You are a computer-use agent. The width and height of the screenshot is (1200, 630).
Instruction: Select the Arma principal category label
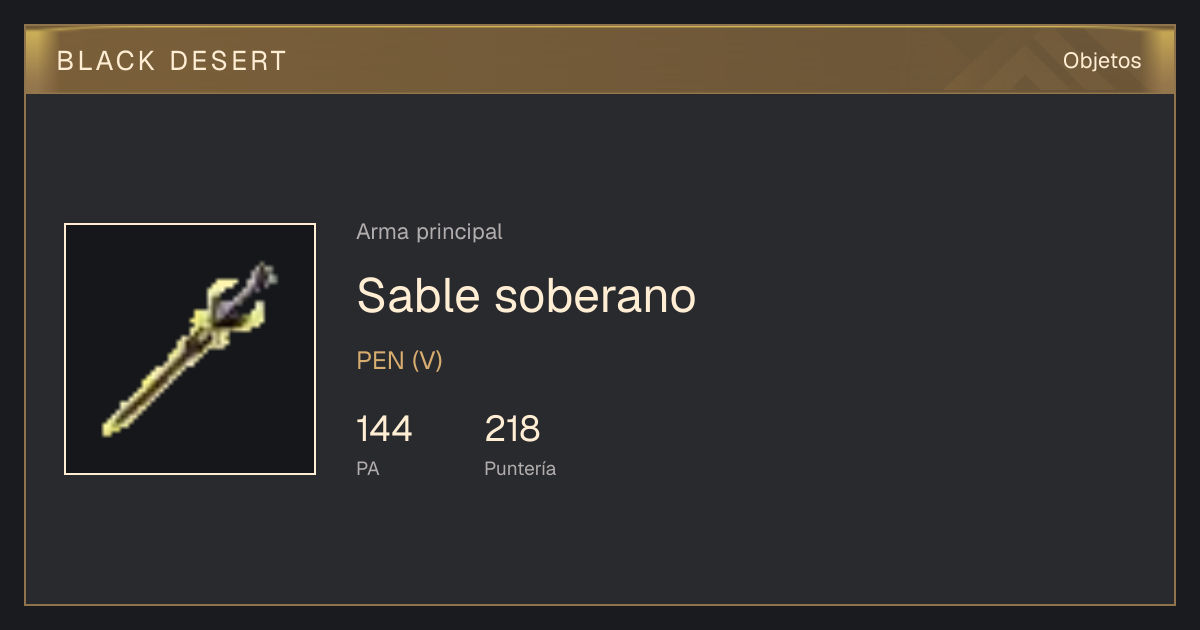click(x=429, y=232)
